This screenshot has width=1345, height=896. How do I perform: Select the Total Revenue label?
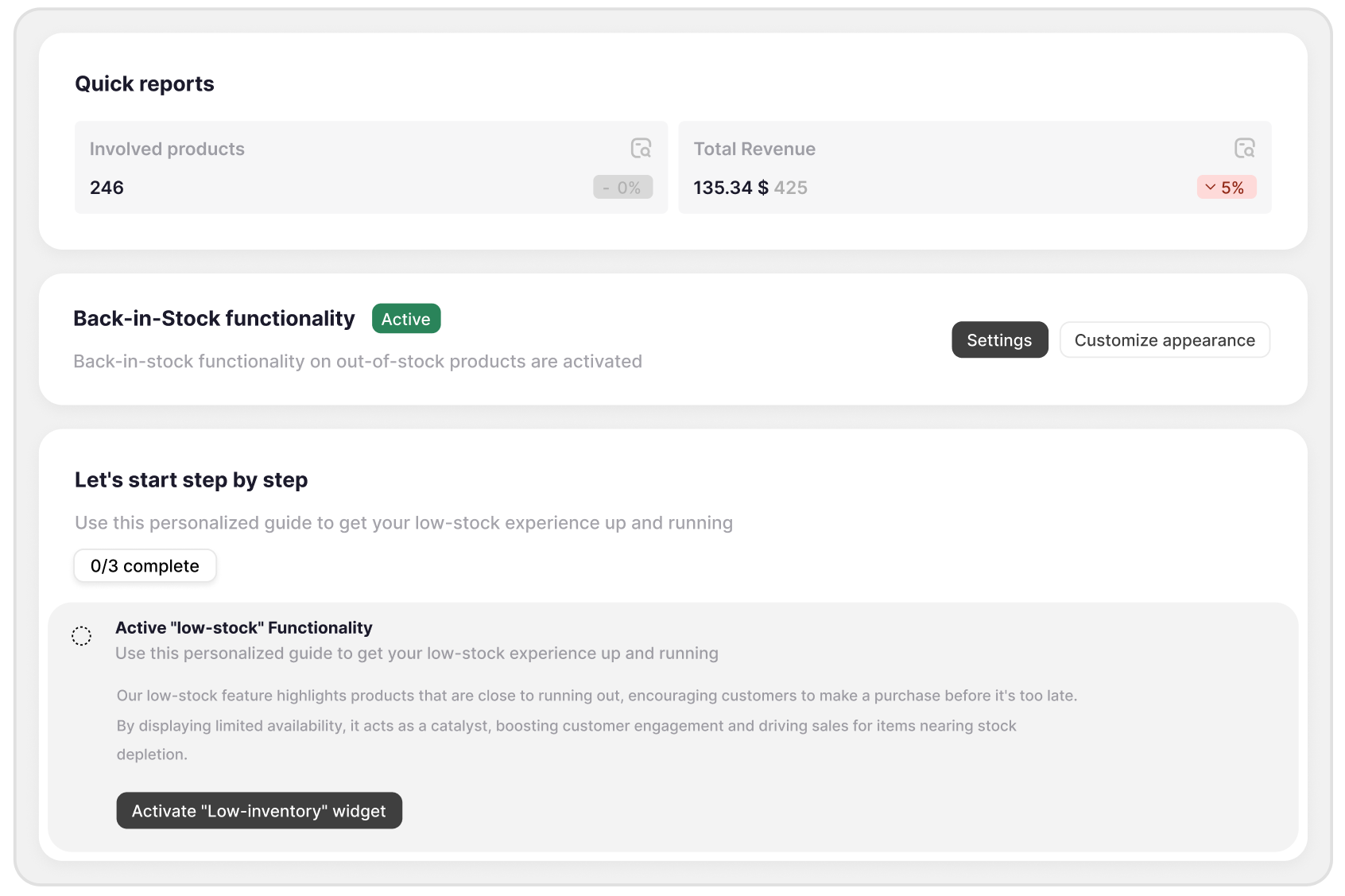(754, 149)
